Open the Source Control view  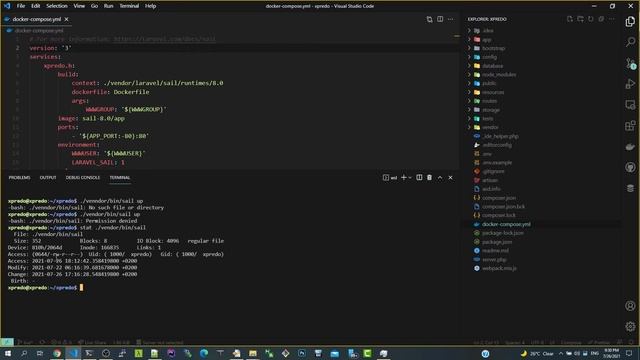(630, 63)
